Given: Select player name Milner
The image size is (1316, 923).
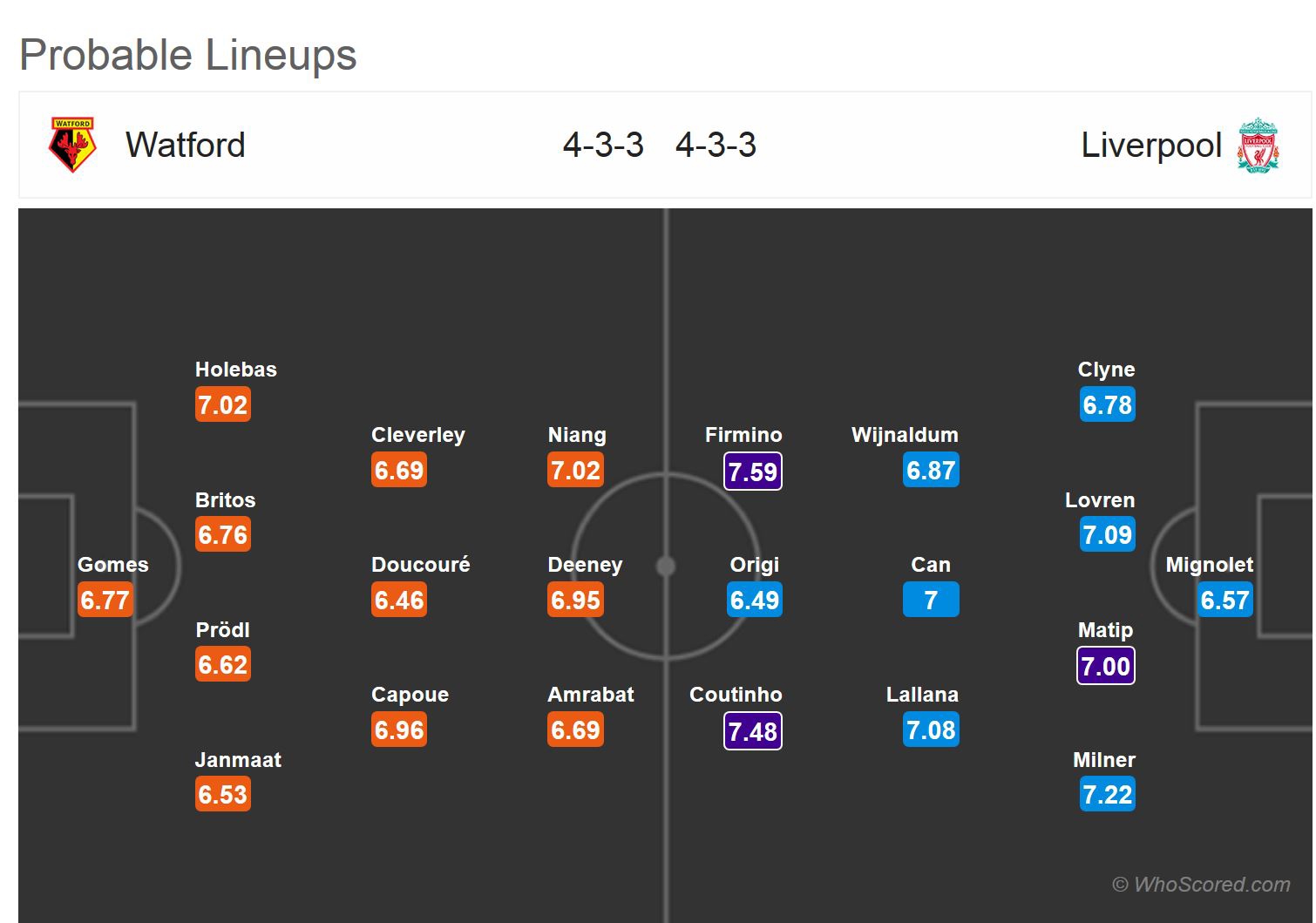Looking at the screenshot, I should click(1103, 760).
